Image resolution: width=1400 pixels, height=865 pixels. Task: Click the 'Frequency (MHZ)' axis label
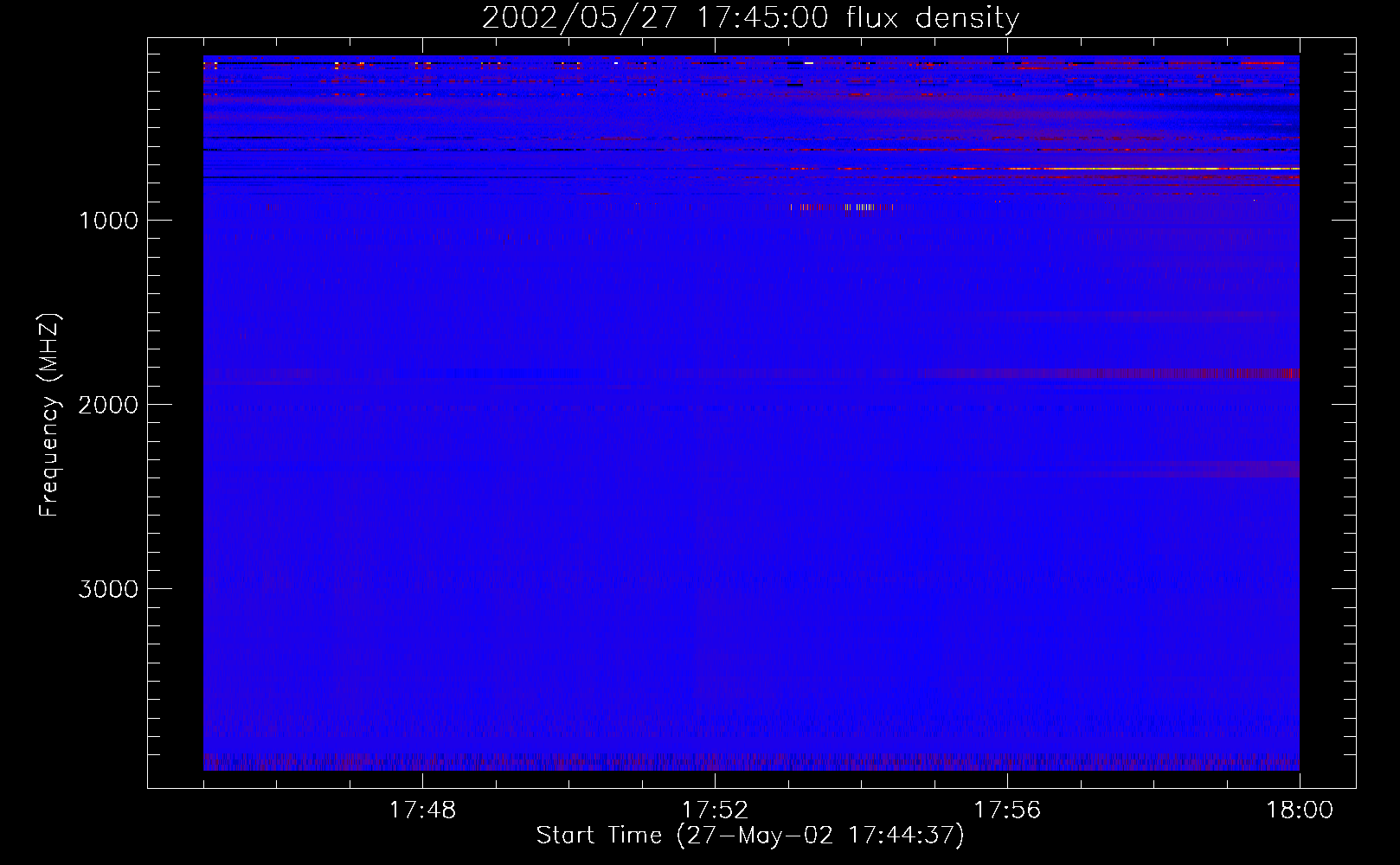[x=48, y=415]
